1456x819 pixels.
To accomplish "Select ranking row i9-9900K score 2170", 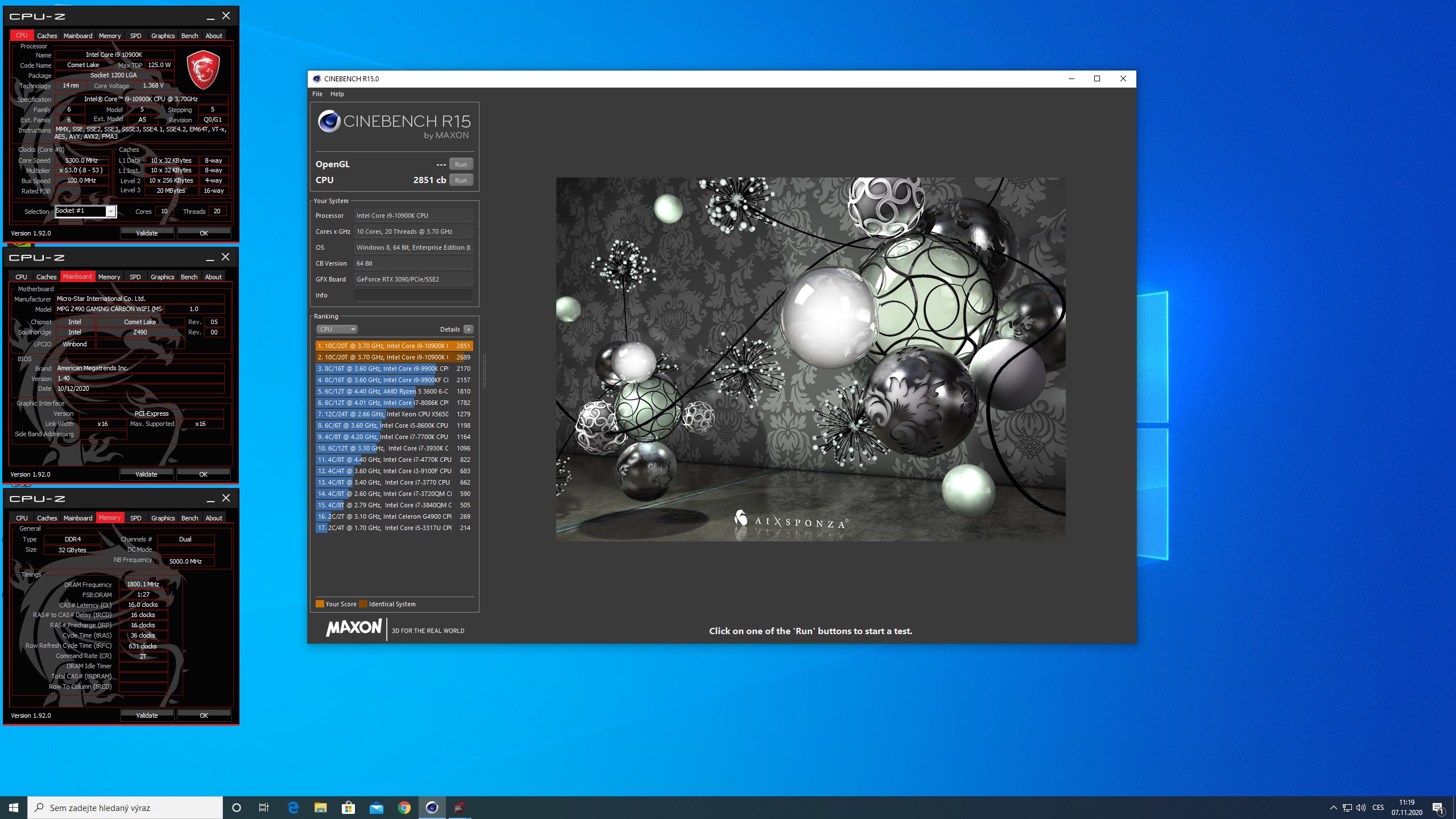I will pos(394,369).
